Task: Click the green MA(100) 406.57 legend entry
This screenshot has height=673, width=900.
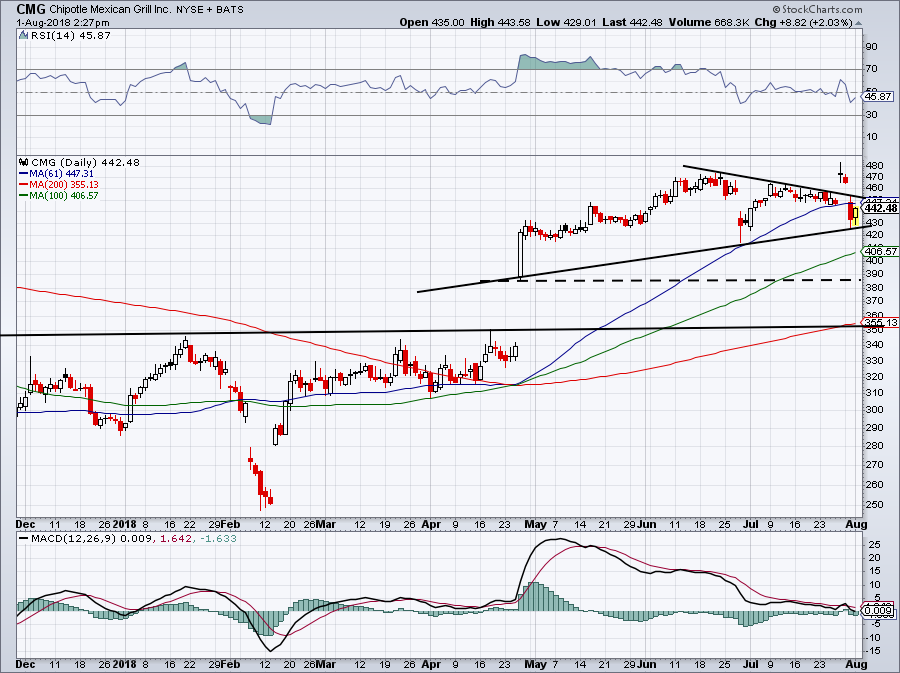Action: 59,195
